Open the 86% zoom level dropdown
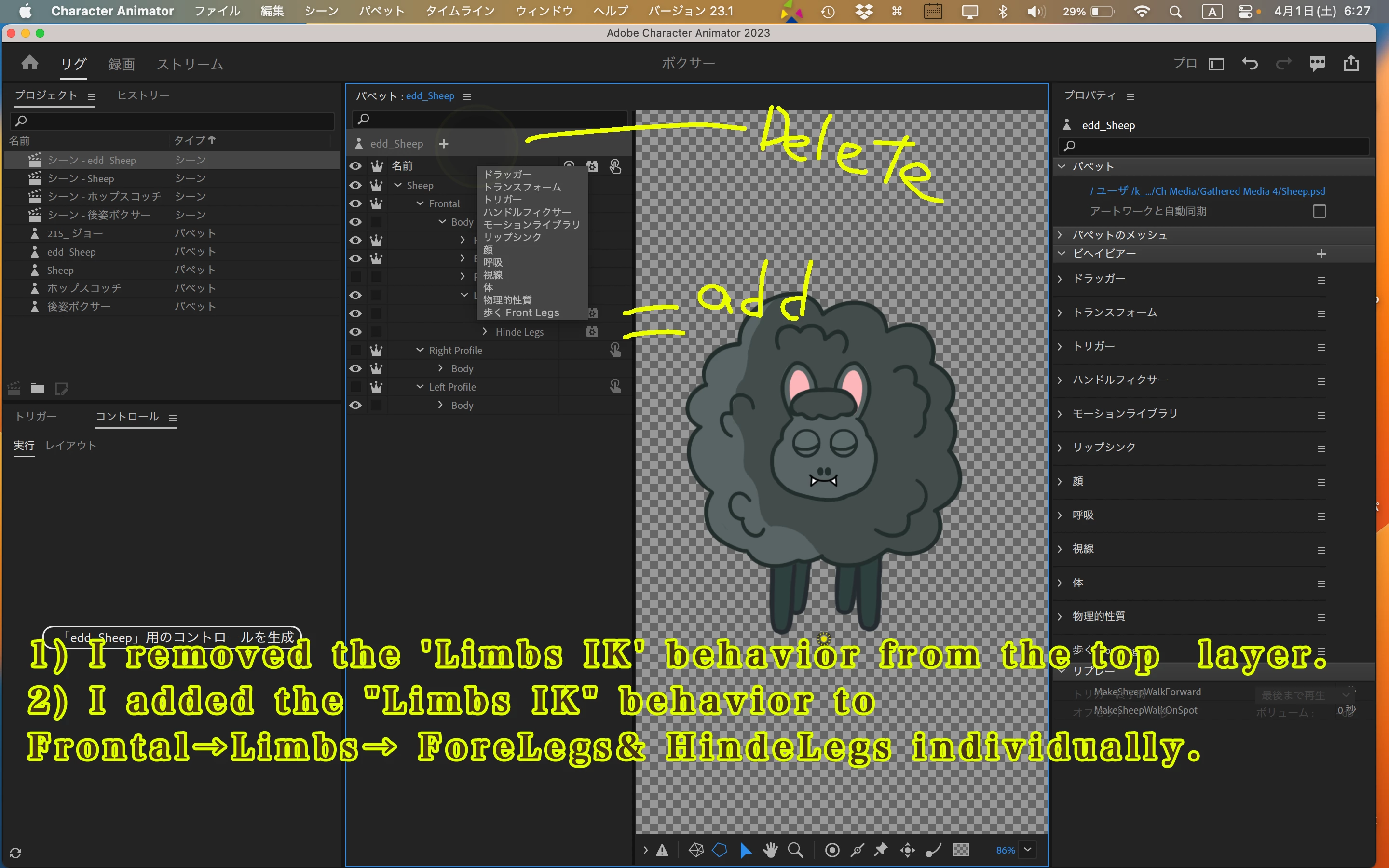The image size is (1389, 868). [x=1027, y=850]
